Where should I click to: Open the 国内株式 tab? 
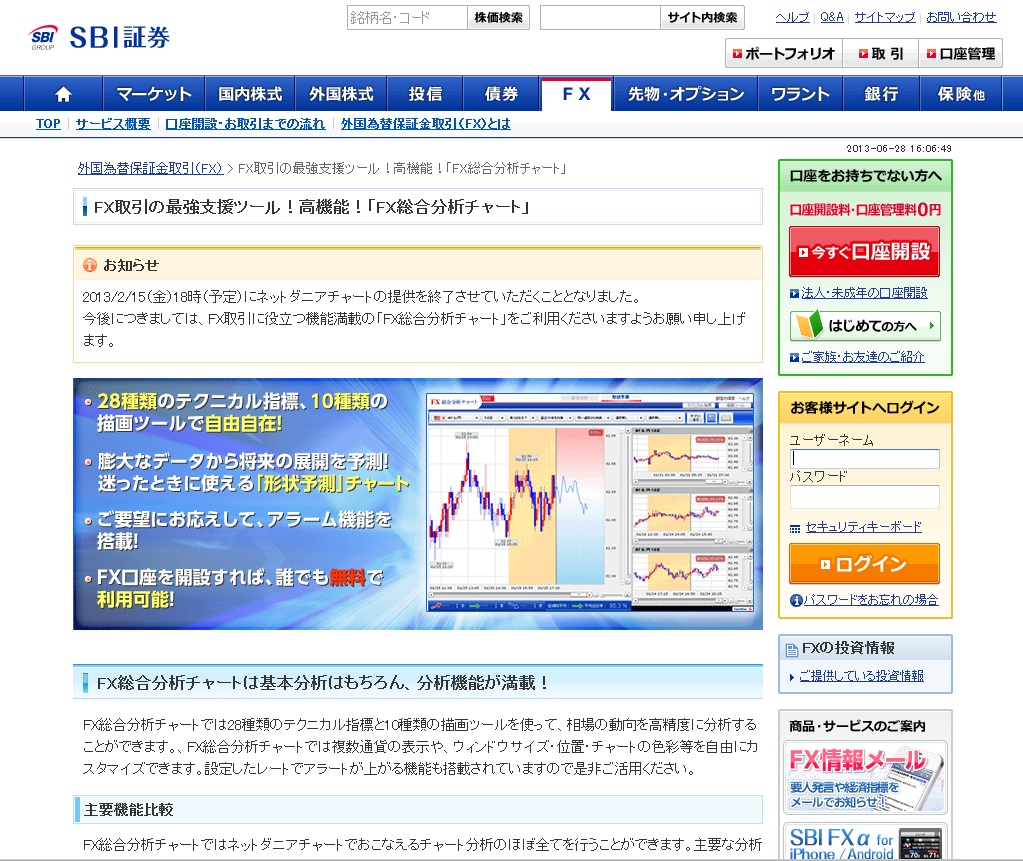coord(250,94)
